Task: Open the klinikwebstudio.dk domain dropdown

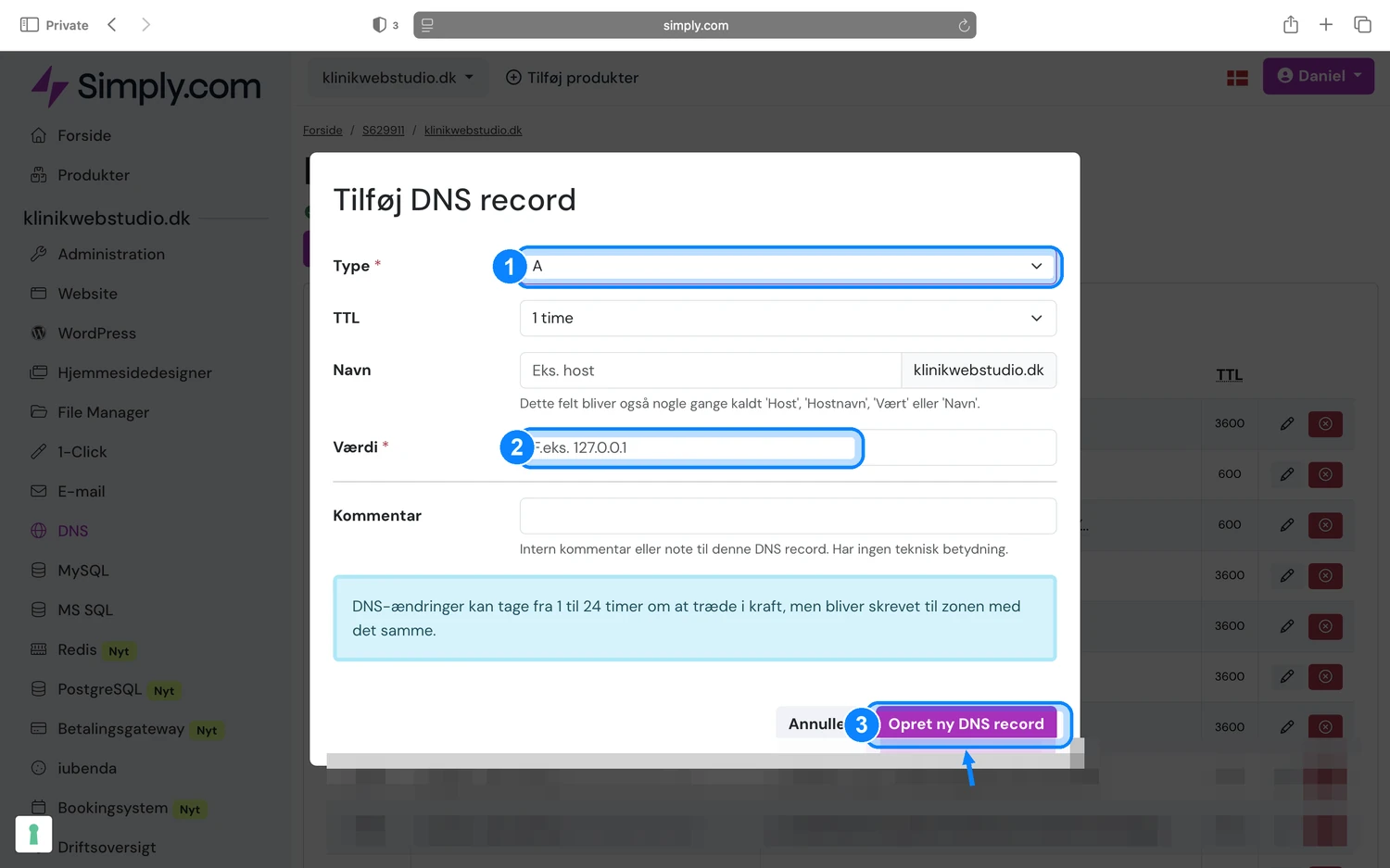Action: point(398,78)
